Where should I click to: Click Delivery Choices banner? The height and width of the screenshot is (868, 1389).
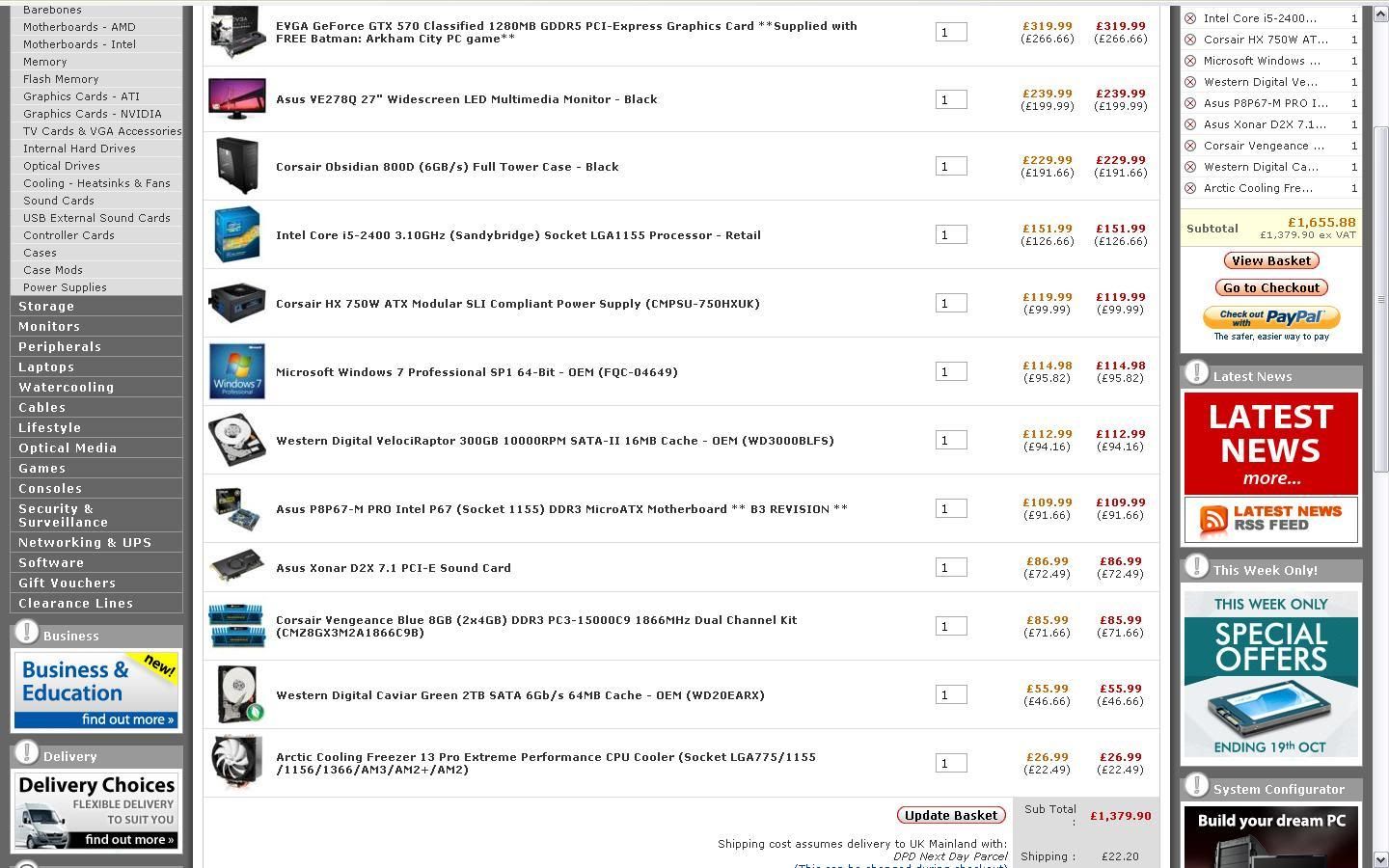[x=96, y=810]
